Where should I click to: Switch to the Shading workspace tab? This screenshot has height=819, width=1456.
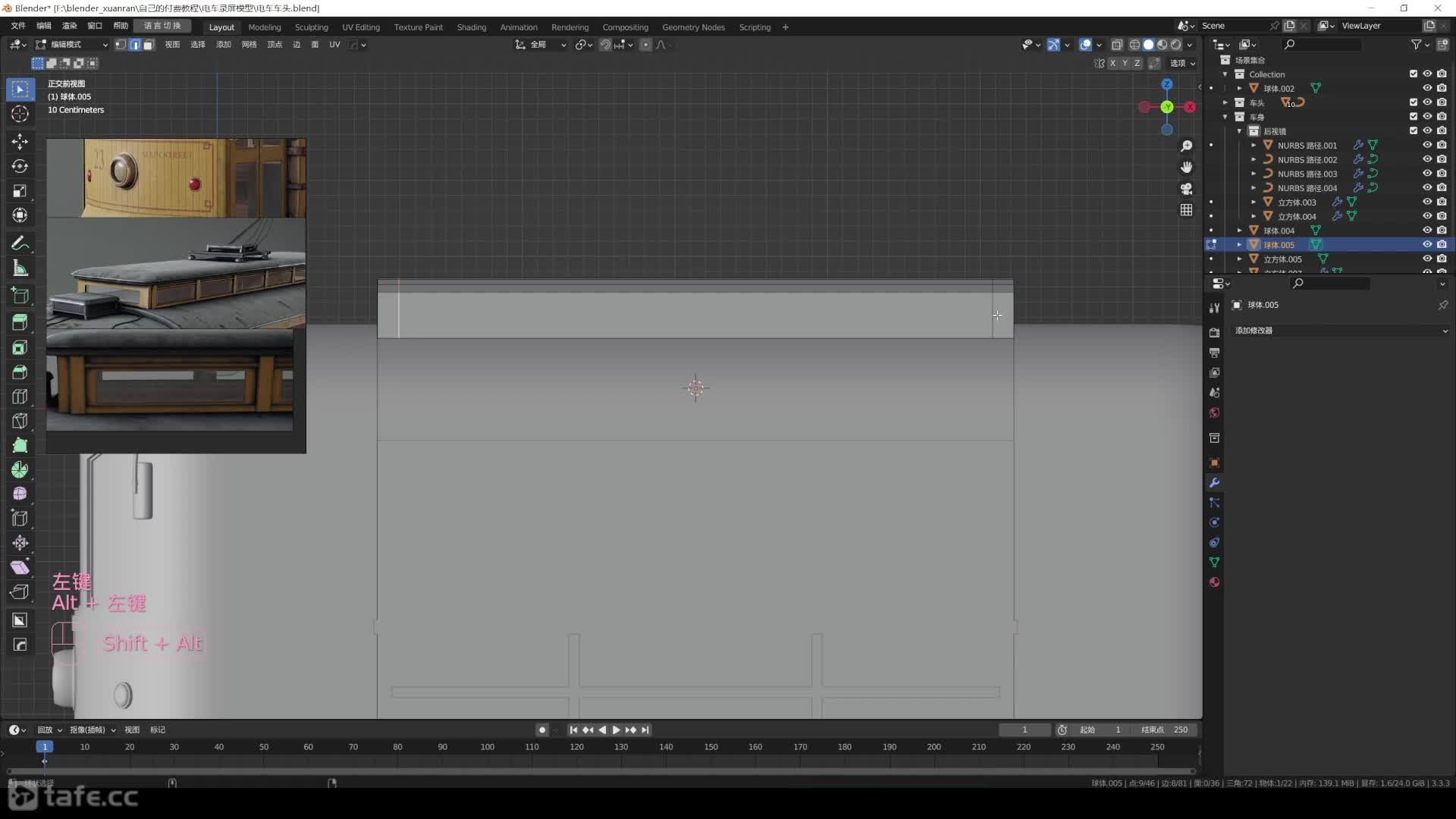point(471,27)
